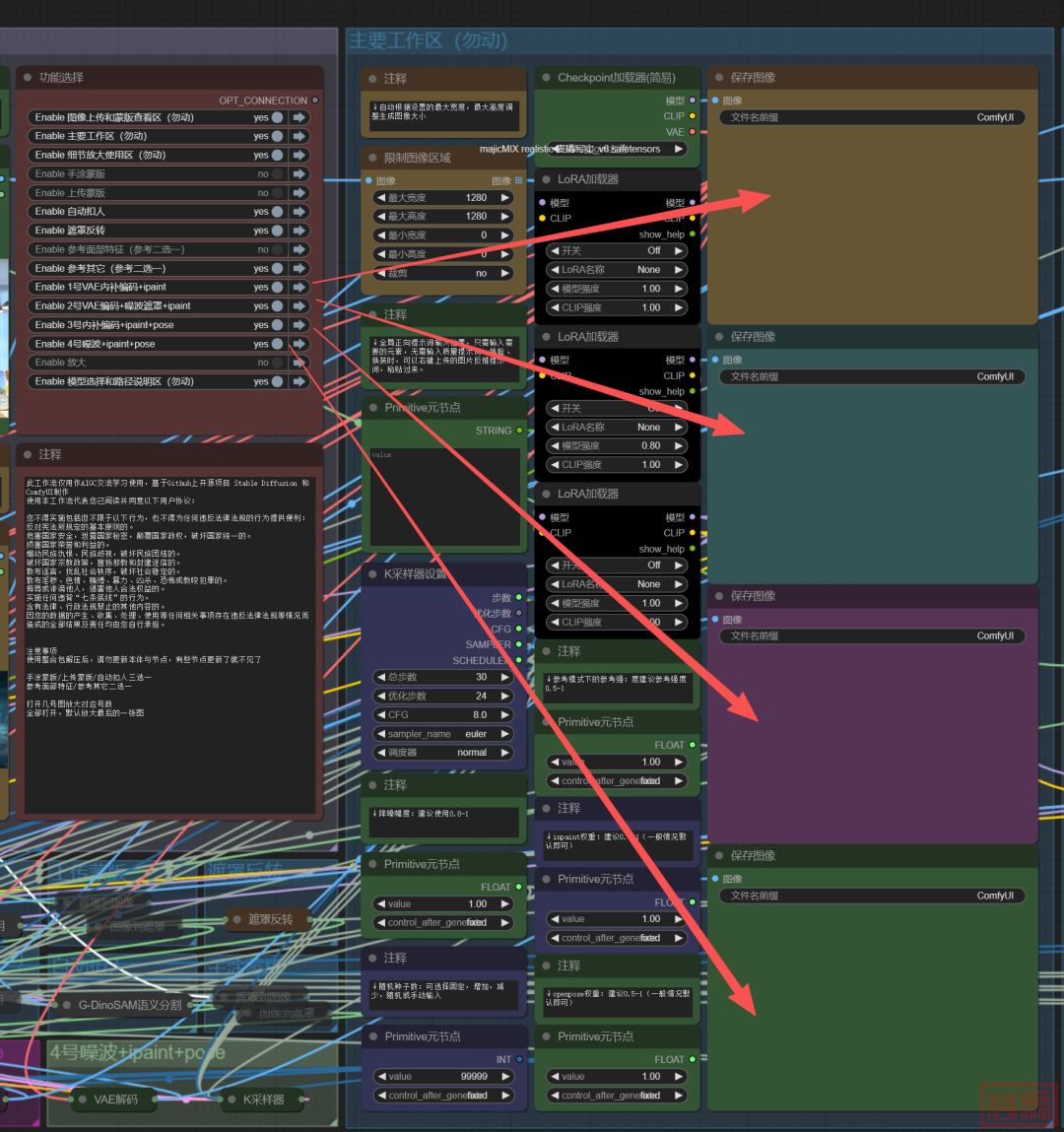Select the 主要工作区 group title
1064x1132 pixels.
429,41
